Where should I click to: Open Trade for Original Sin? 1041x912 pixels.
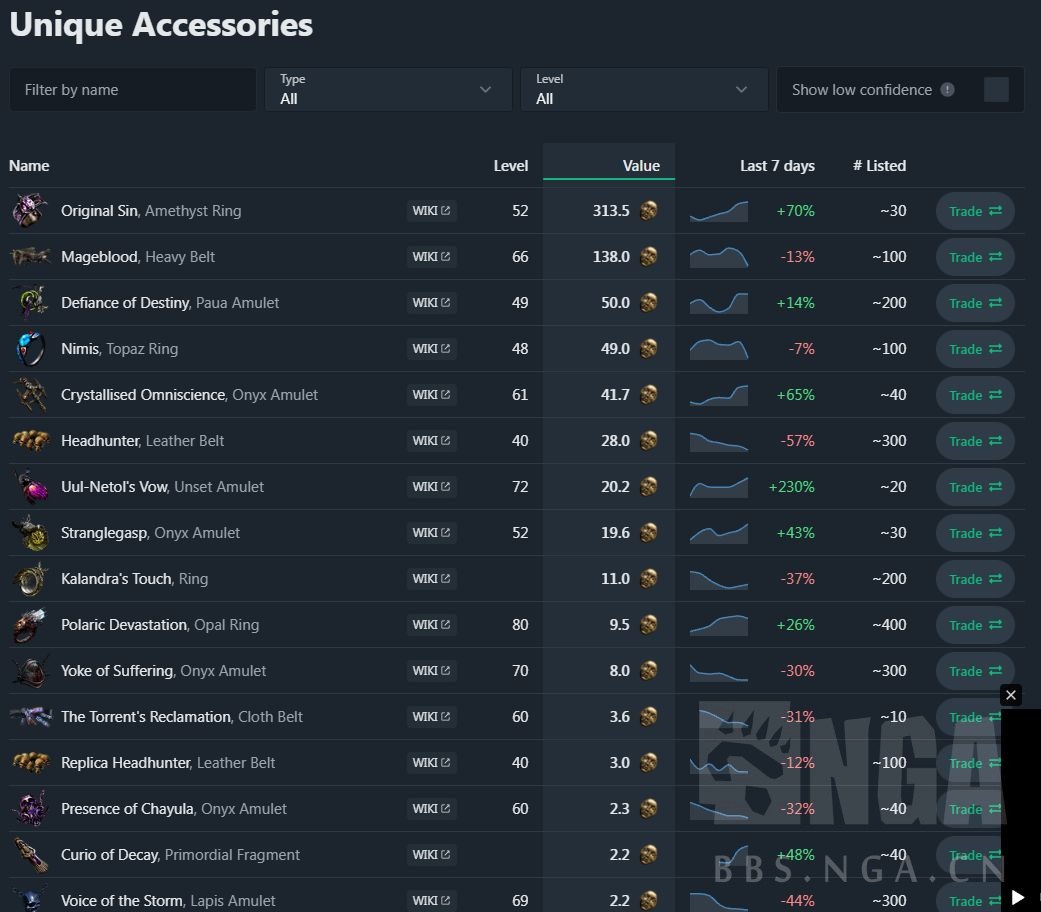point(975,211)
